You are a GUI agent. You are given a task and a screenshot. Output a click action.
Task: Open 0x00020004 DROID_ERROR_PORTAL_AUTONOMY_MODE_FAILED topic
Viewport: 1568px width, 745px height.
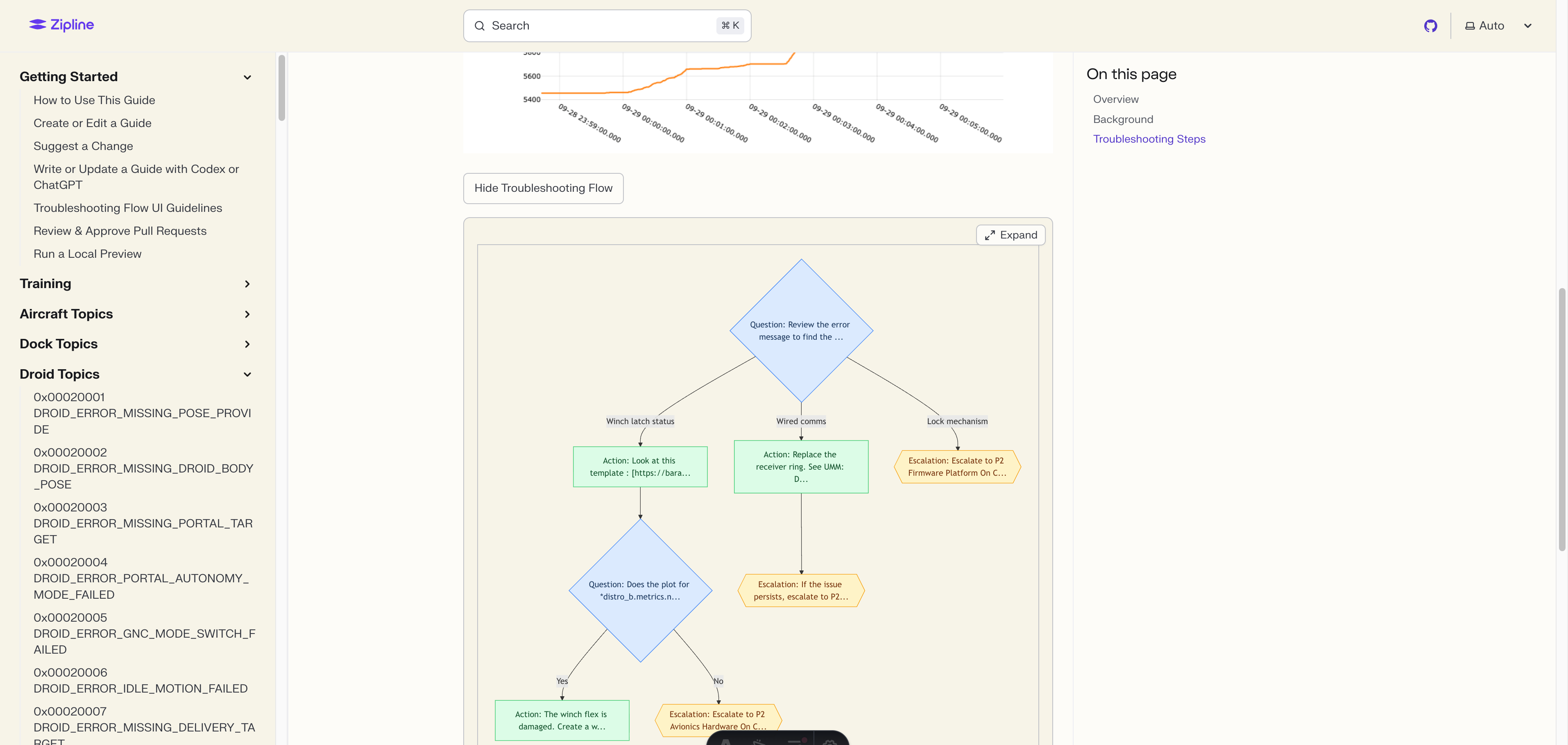pos(141,578)
